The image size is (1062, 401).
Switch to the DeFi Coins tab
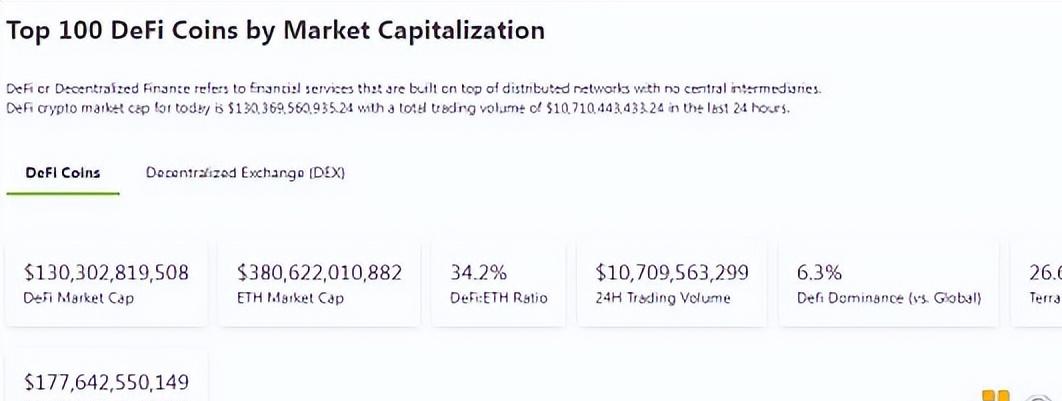[63, 173]
